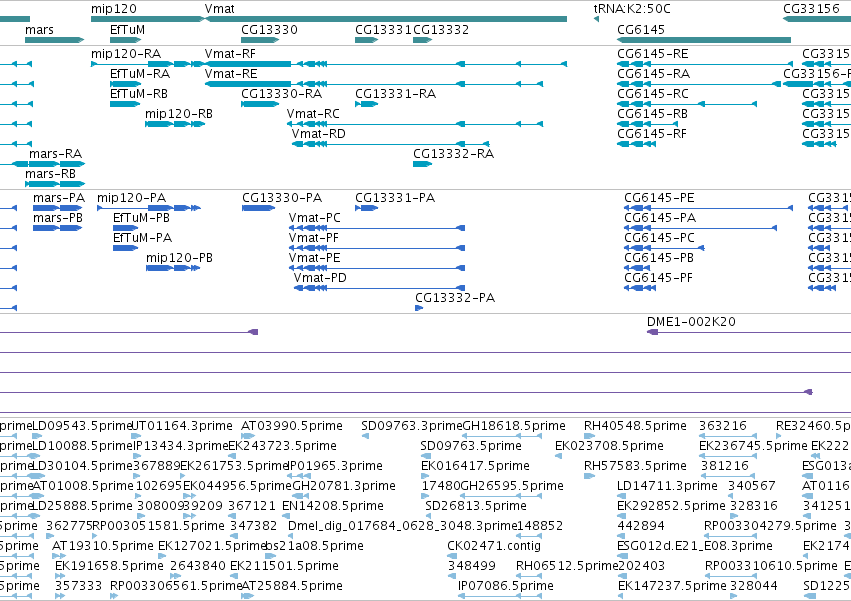Click the Vmat-PD protein label

[x=320, y=278]
